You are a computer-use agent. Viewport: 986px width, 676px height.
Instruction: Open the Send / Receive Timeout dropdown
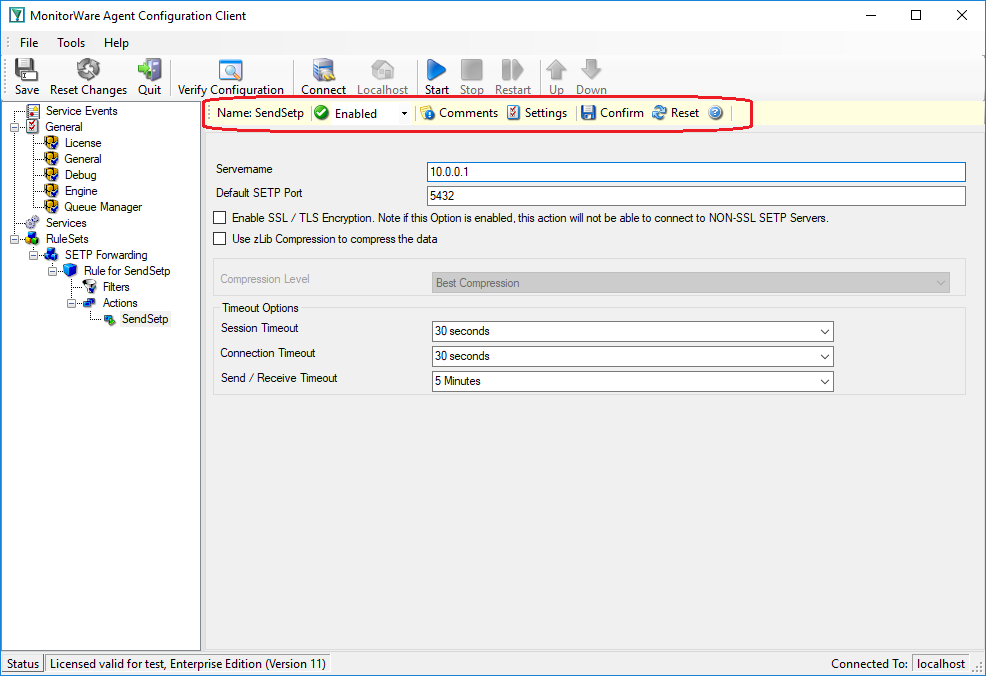(633, 382)
